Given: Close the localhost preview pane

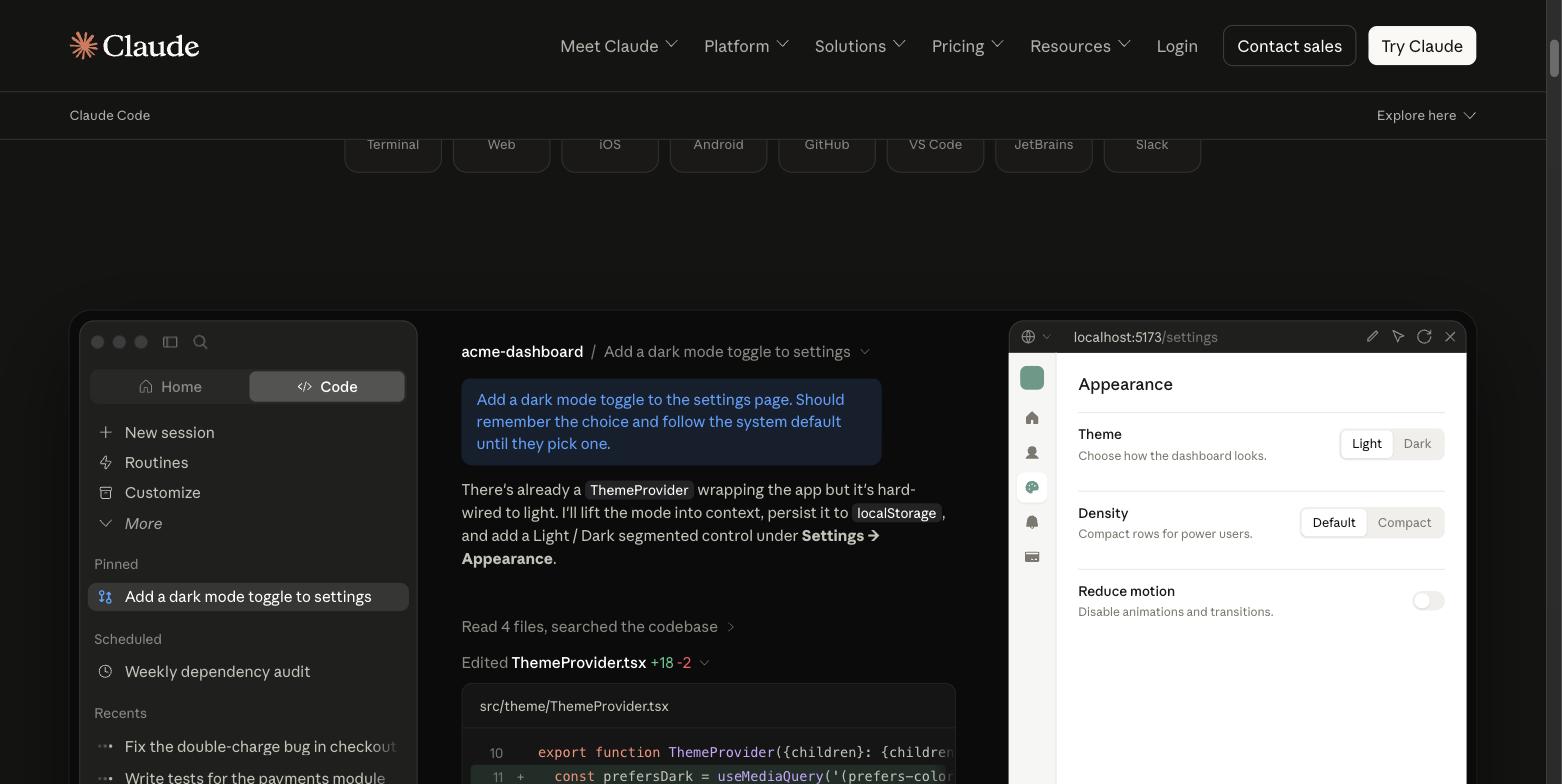Looking at the screenshot, I should pyautogui.click(x=1450, y=337).
